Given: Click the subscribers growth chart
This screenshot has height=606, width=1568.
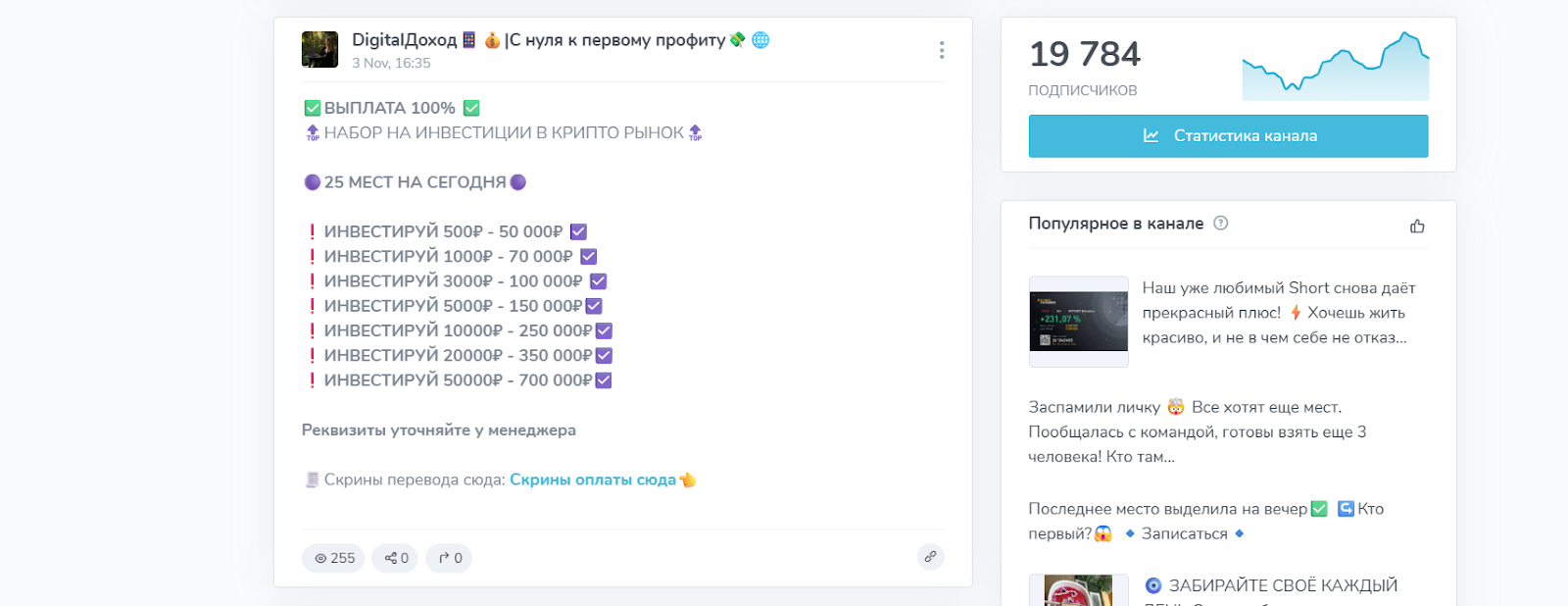Looking at the screenshot, I should 1335,67.
